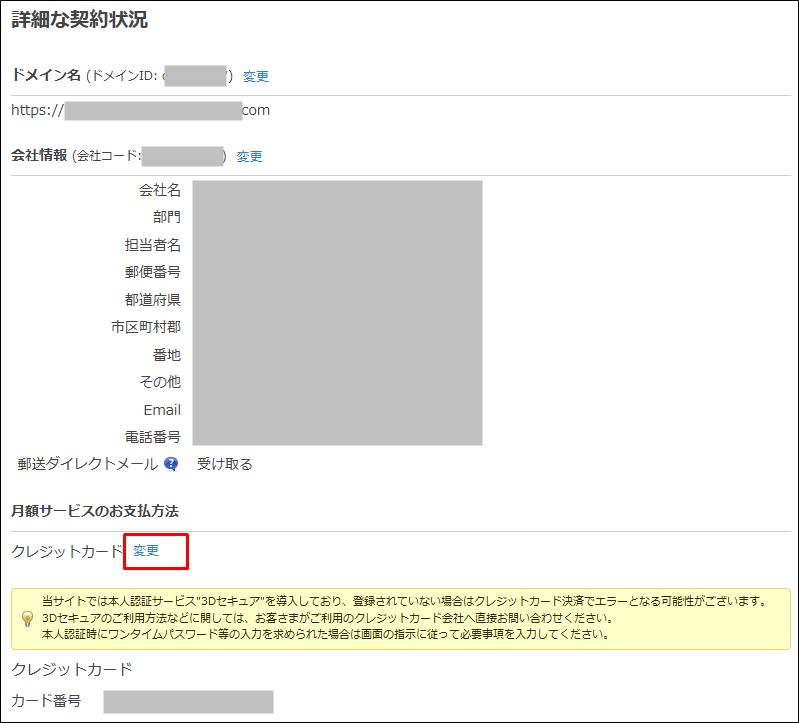Click the Email field label
Viewport: 799px width, 723px height.
point(162,410)
